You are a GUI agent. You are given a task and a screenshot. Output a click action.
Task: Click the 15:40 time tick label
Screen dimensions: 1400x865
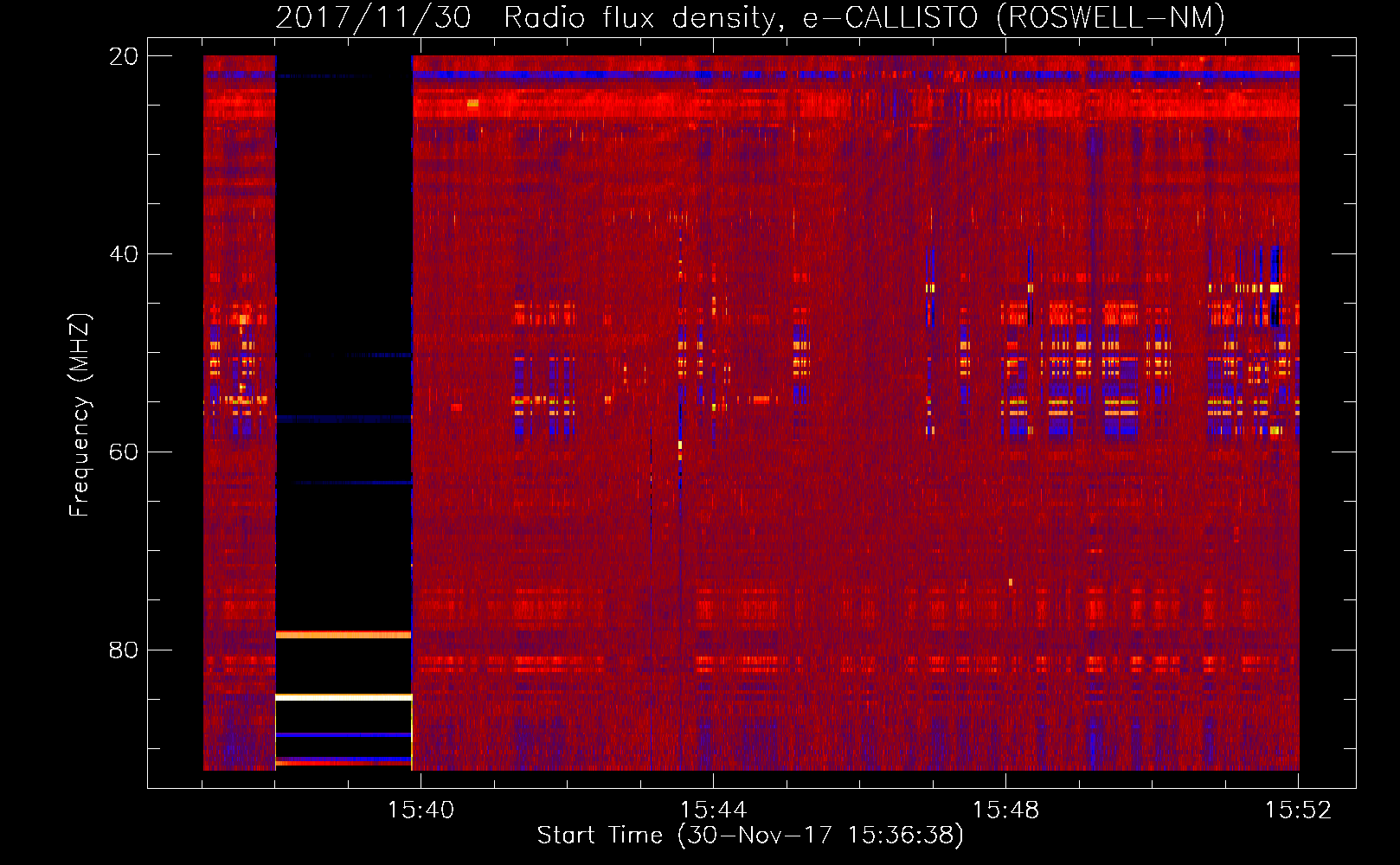pos(421,810)
